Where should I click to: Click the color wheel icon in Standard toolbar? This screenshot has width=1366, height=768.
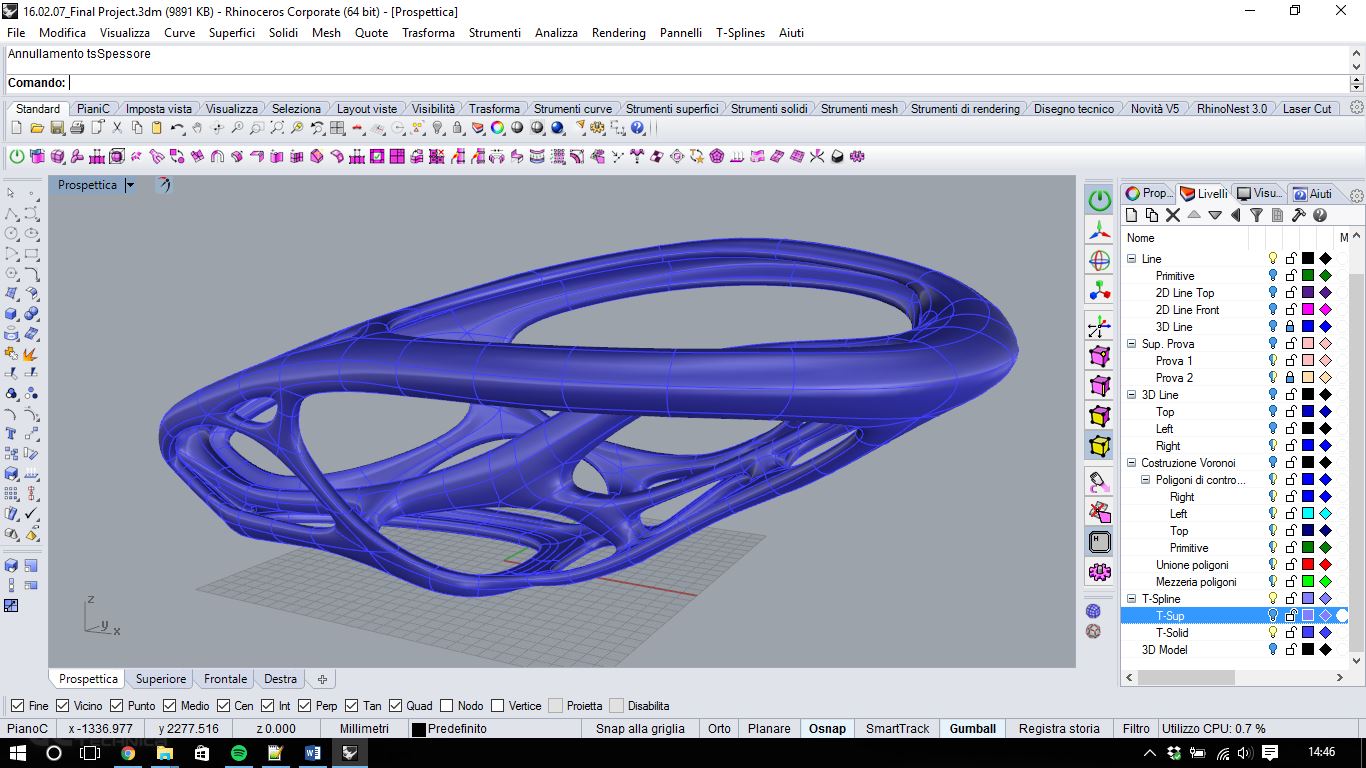coord(497,128)
